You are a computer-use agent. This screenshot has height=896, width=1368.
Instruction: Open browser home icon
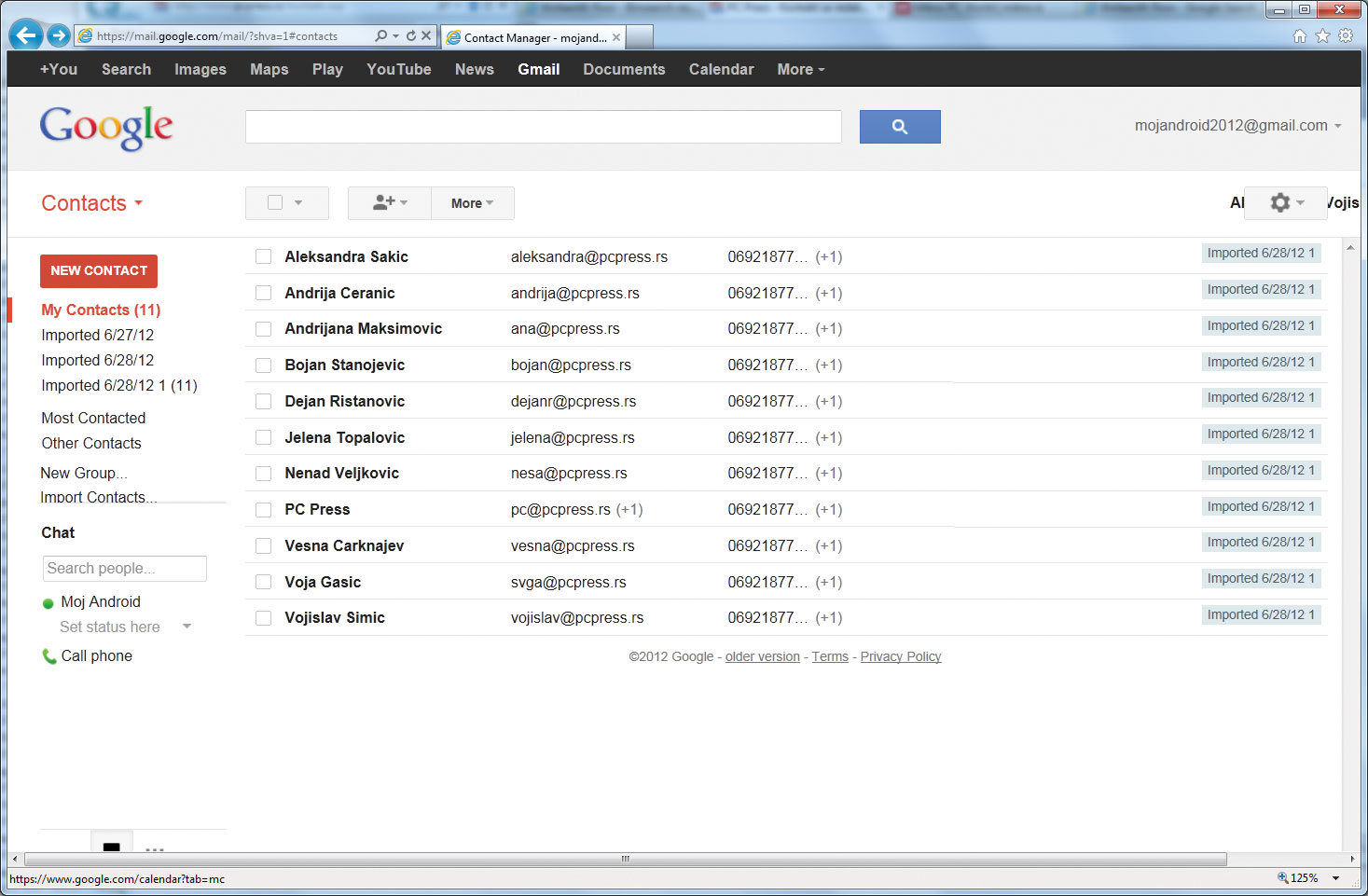click(1300, 36)
